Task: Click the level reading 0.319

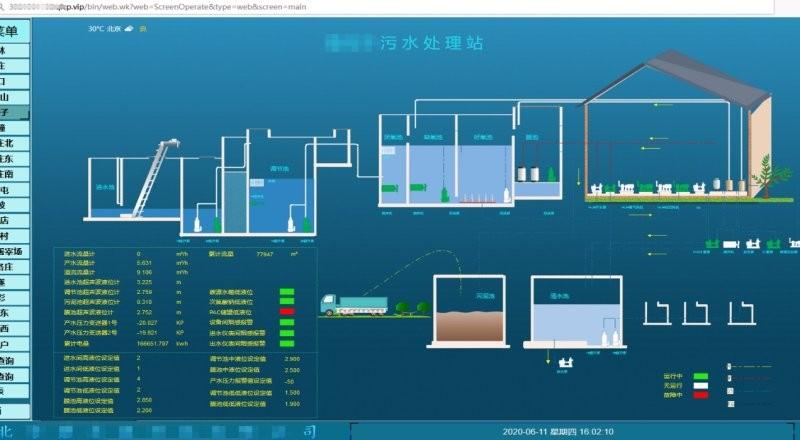Action: [x=144, y=302]
